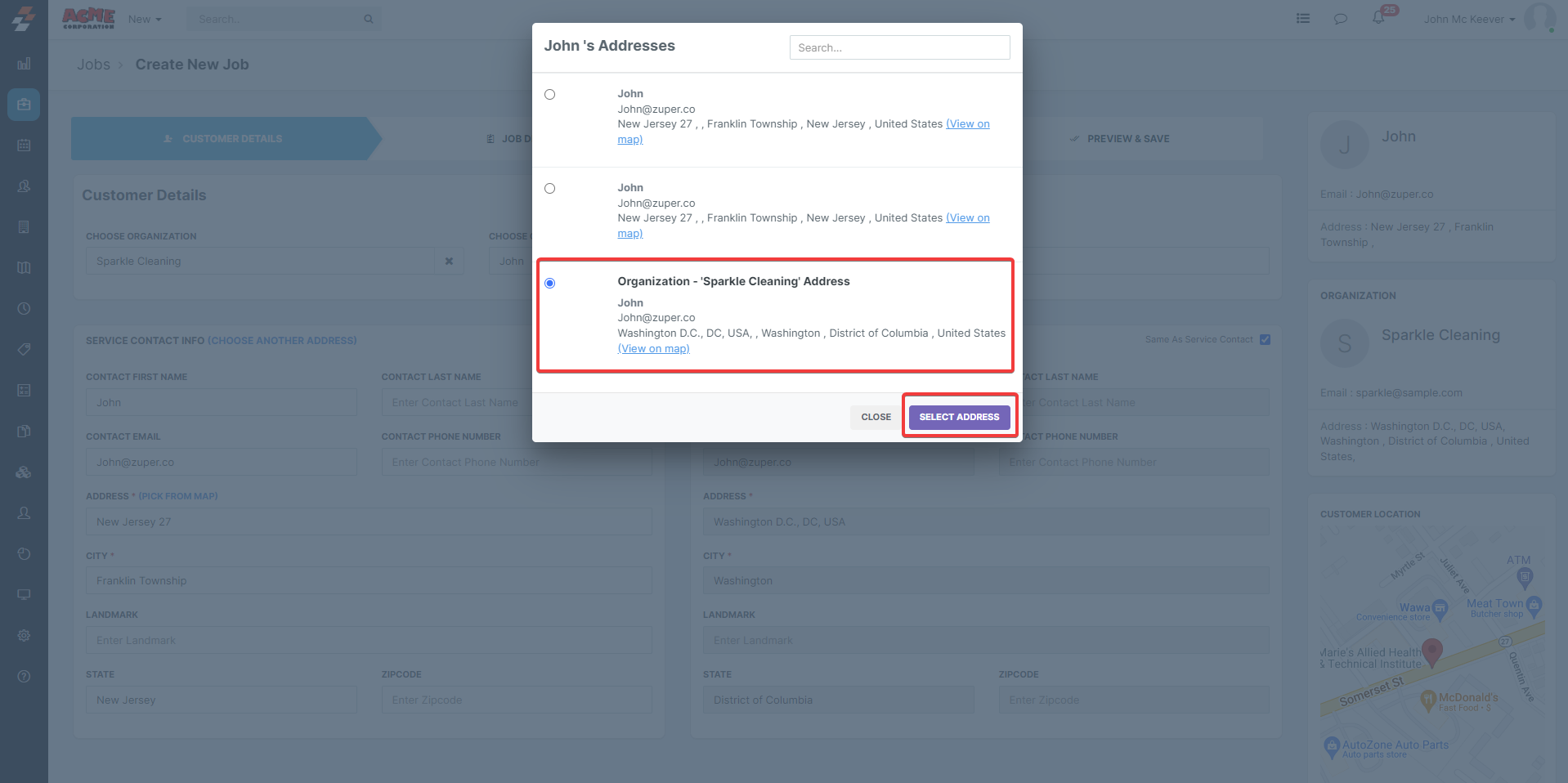Open the clock timesheet icon in sidebar
The height and width of the screenshot is (783, 1568).
coord(24,309)
